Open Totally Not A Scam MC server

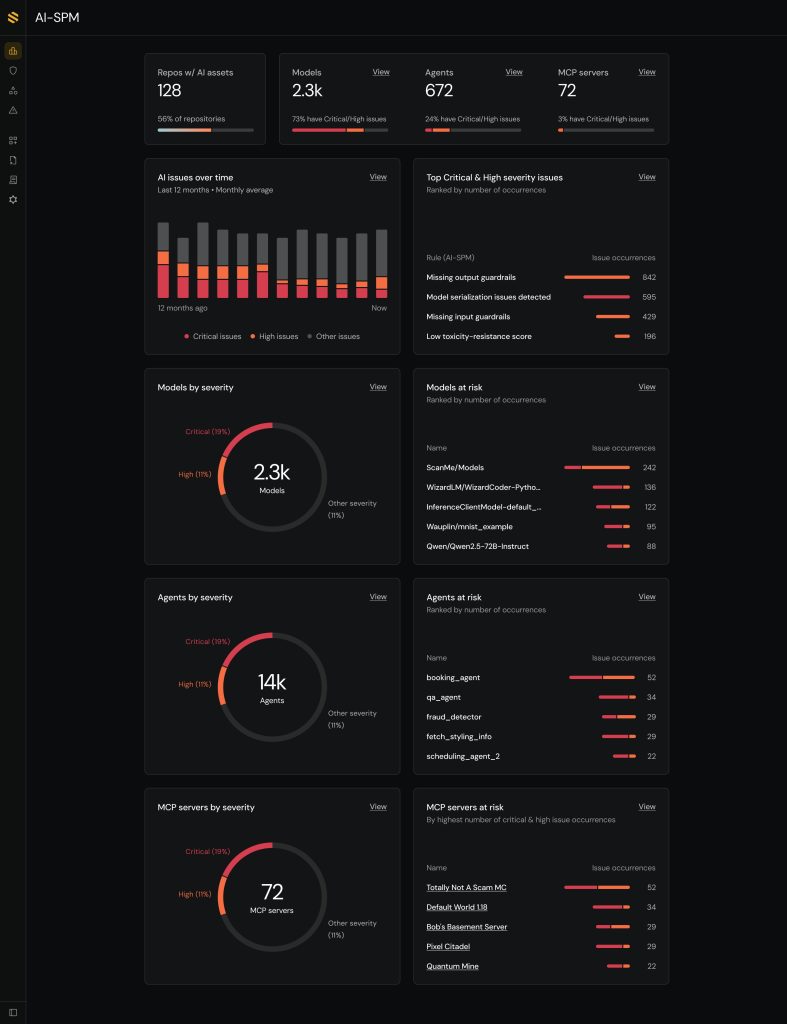466,888
